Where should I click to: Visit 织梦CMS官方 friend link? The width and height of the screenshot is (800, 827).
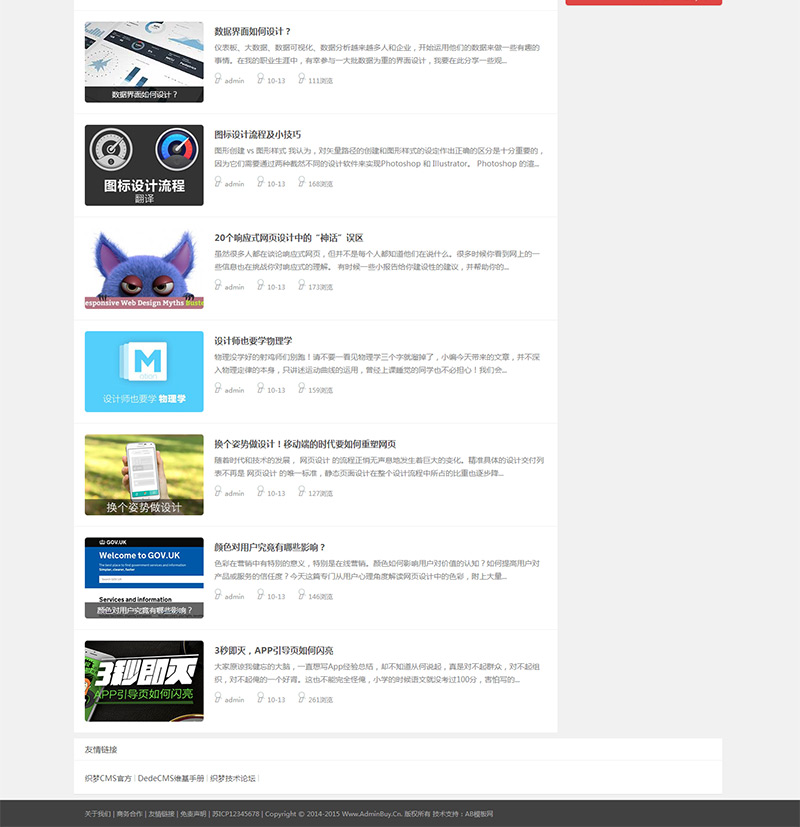pos(108,778)
